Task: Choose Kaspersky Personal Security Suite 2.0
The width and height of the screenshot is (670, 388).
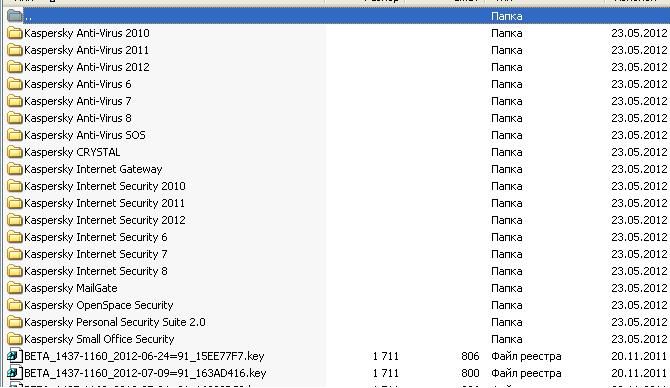Action: (x=115, y=322)
